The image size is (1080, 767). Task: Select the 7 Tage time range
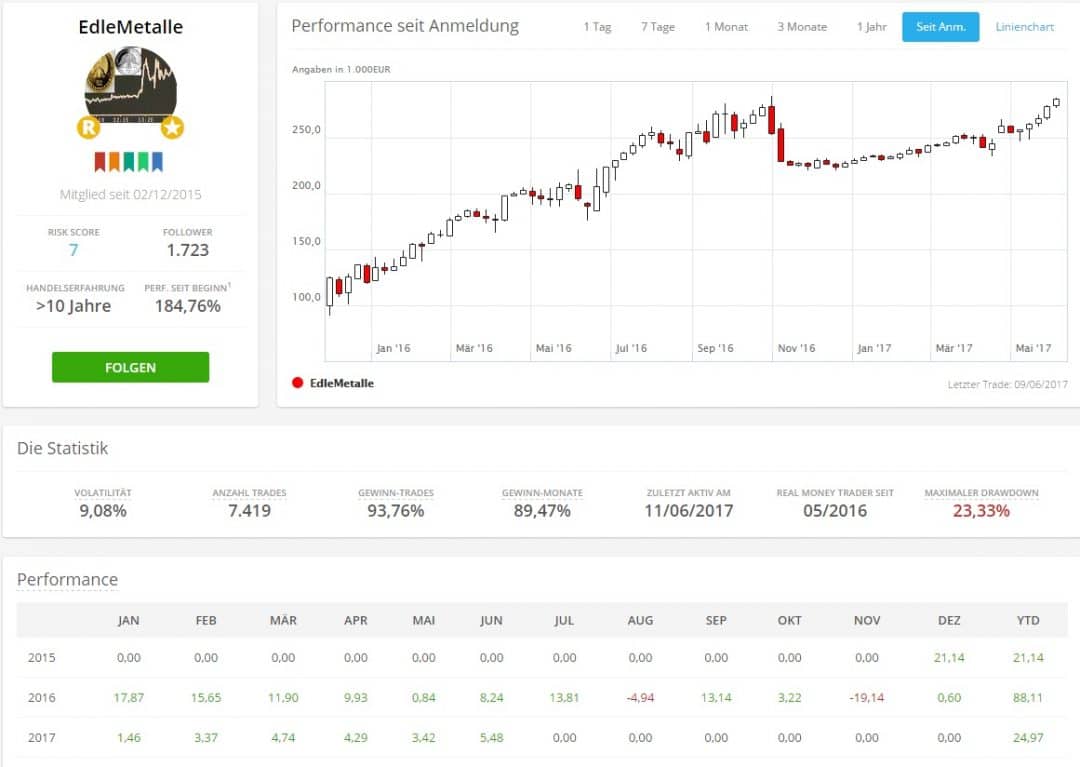click(657, 27)
